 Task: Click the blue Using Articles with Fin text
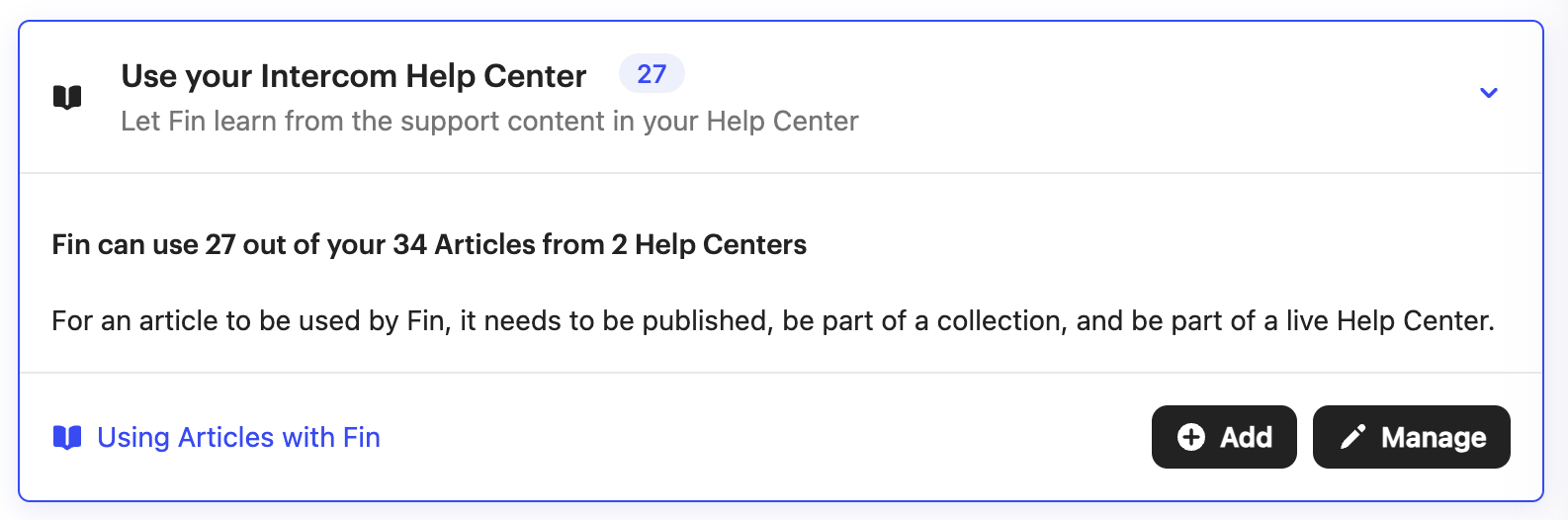238,437
